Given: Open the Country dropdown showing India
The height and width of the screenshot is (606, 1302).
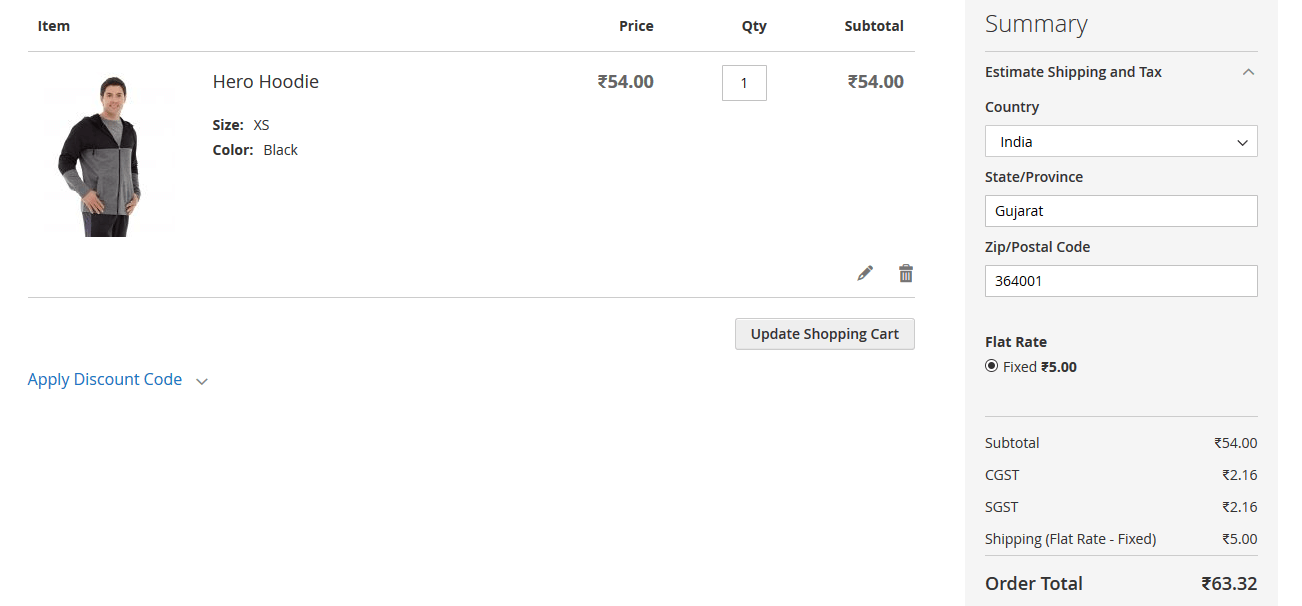Looking at the screenshot, I should pos(1121,142).
